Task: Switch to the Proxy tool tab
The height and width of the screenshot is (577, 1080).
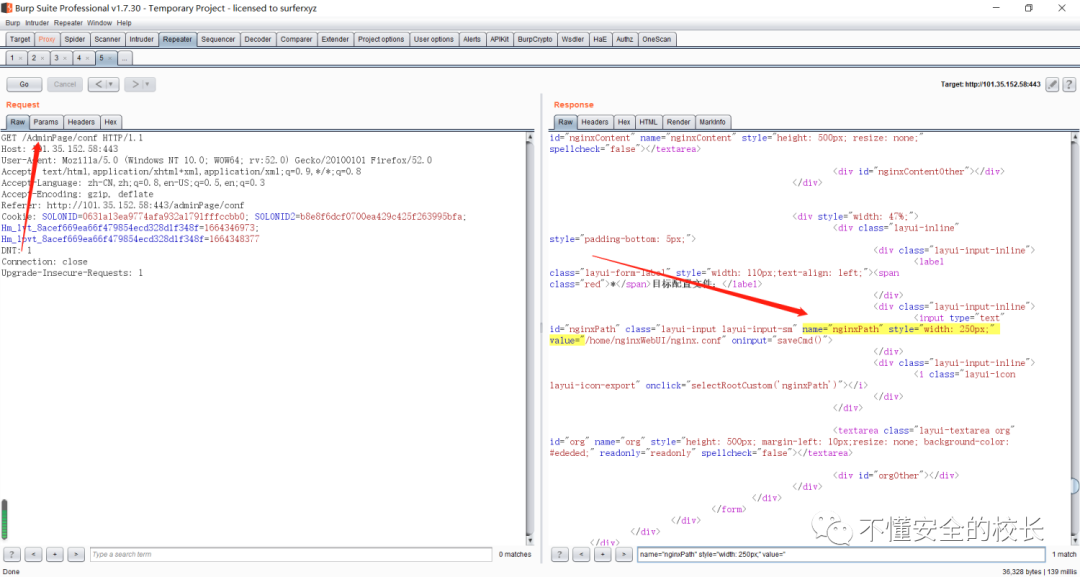Action: coord(47,39)
